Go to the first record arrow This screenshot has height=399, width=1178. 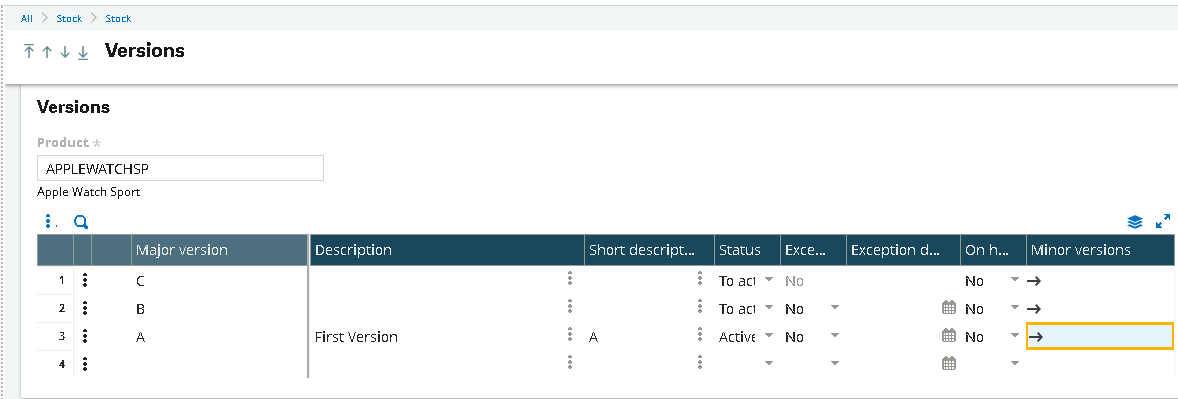click(29, 51)
